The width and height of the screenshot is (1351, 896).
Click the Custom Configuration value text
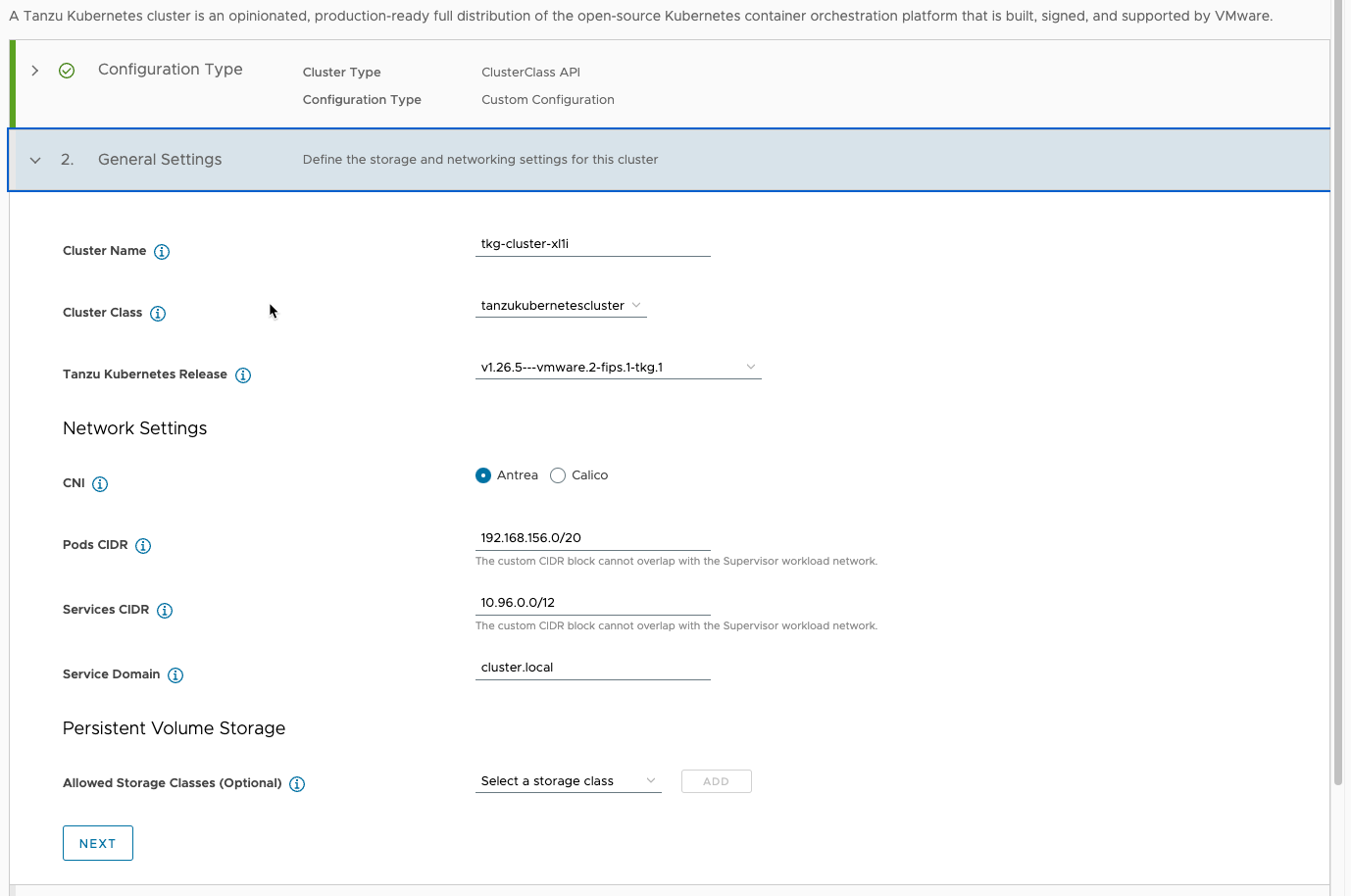pyautogui.click(x=548, y=100)
